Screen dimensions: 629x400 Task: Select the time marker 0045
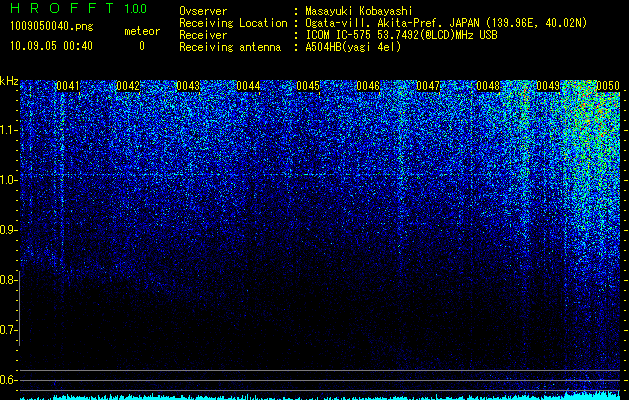pos(308,86)
